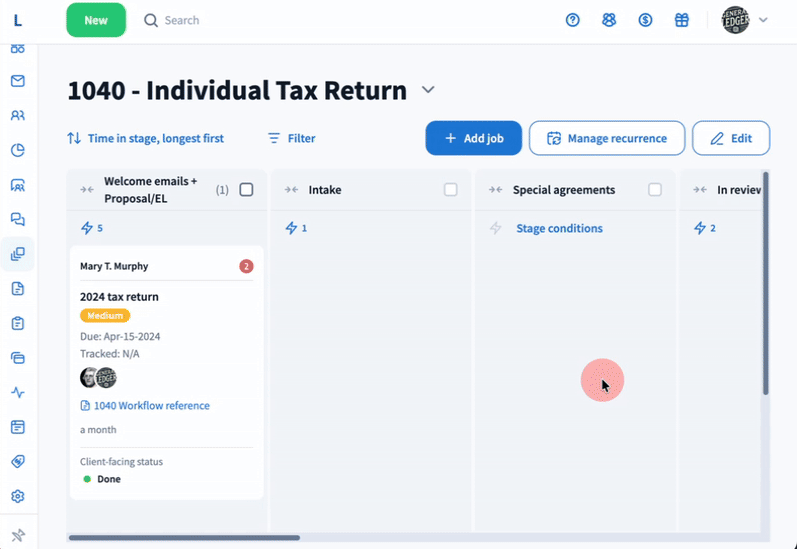Viewport: 797px width, 549px height.
Task: Click the pin icon in sidebar
Action: coord(17,535)
